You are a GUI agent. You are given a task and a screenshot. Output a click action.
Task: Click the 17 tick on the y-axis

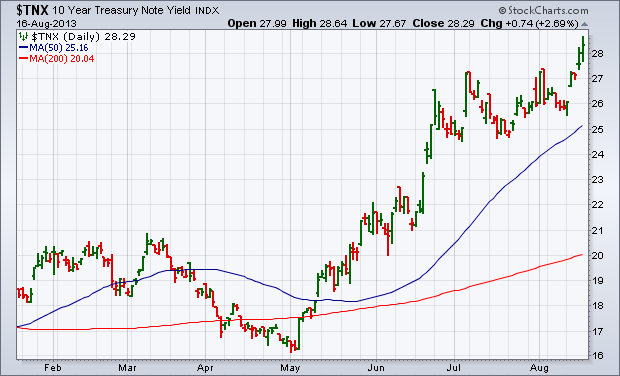[598, 331]
